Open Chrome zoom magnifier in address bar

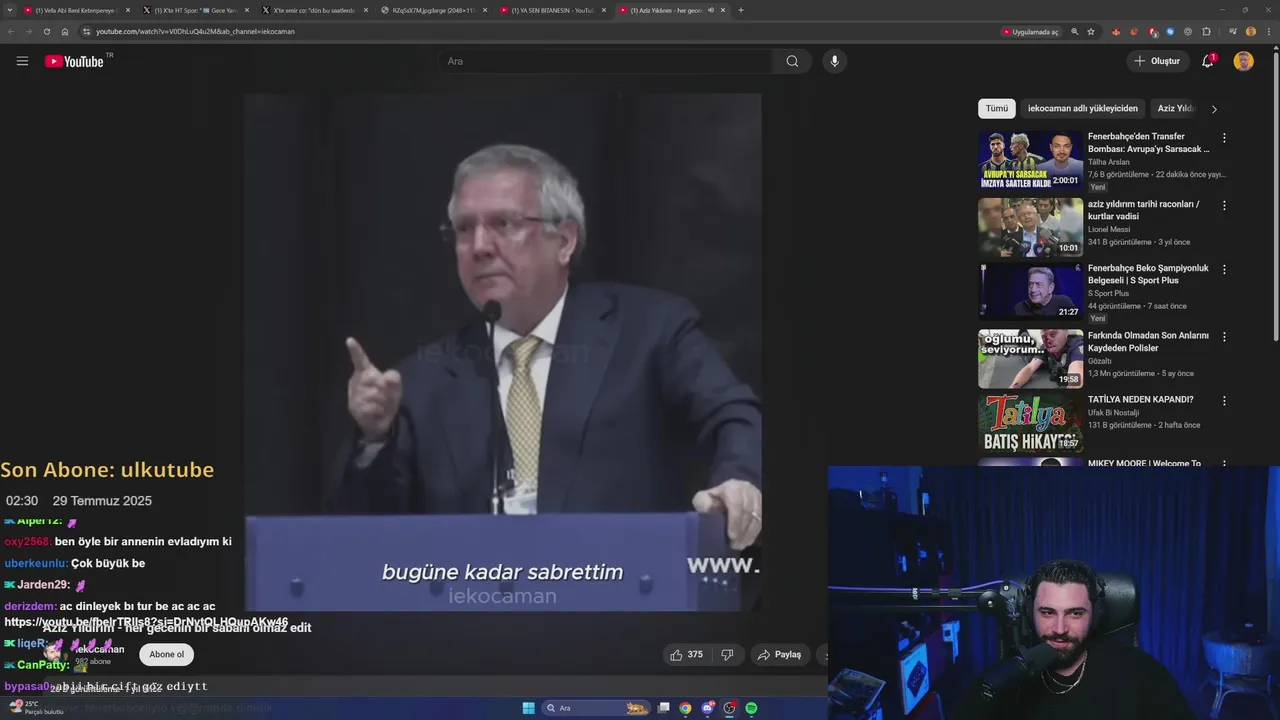tap(1075, 32)
